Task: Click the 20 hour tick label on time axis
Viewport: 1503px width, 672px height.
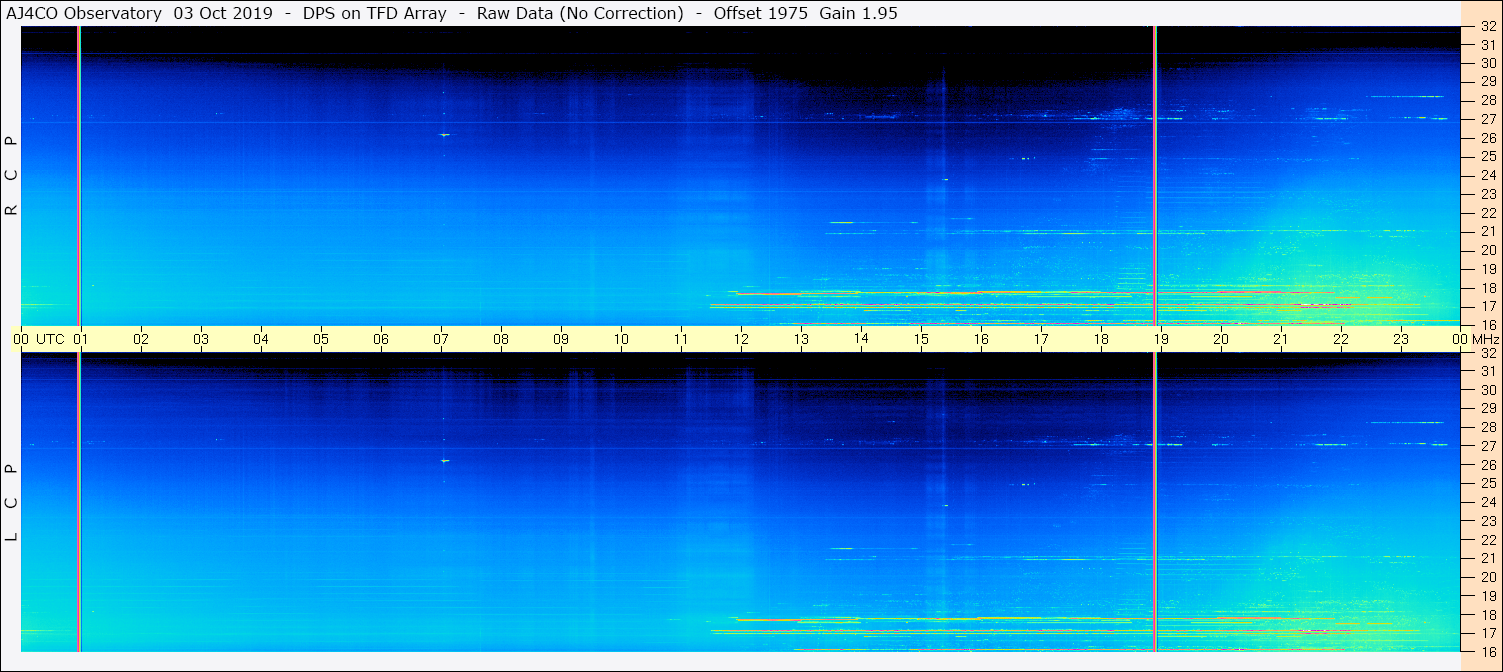Action: [1221, 339]
